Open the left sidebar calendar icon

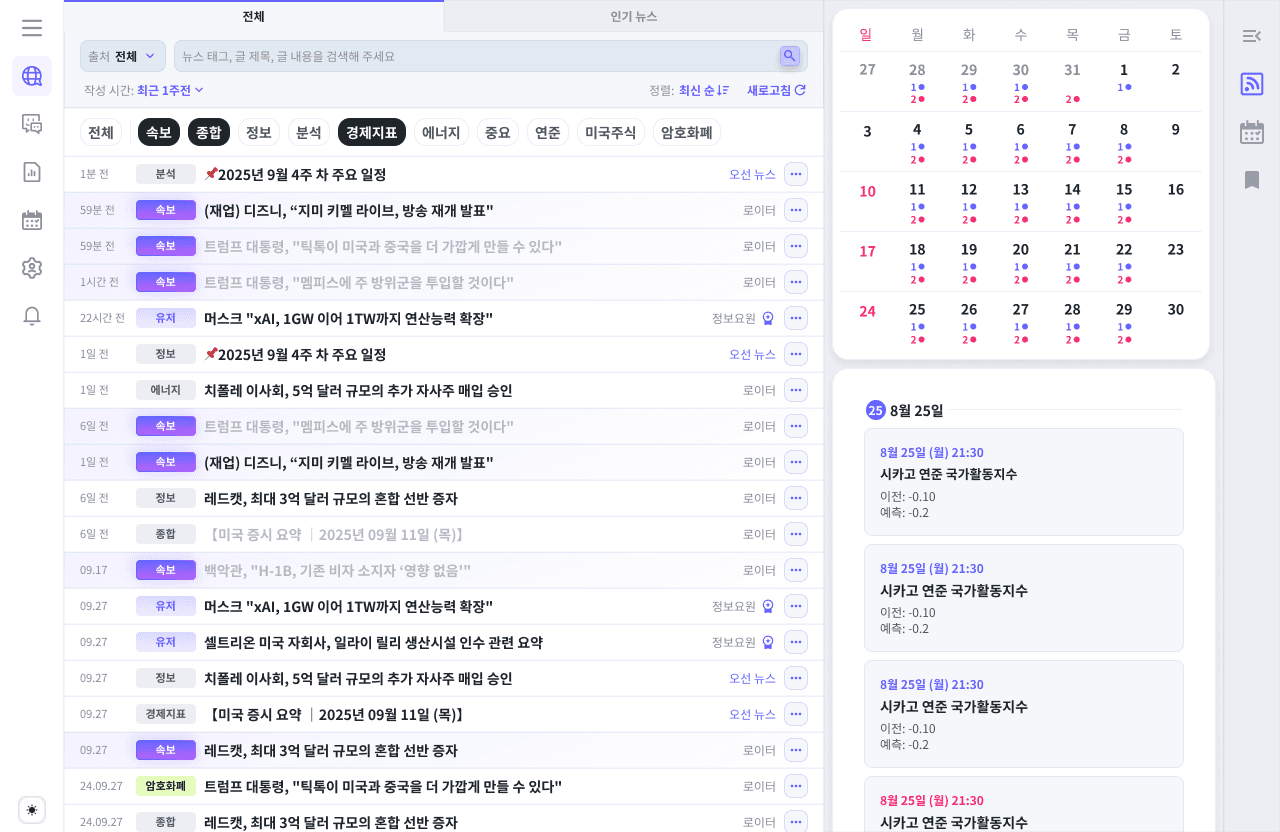(32, 220)
